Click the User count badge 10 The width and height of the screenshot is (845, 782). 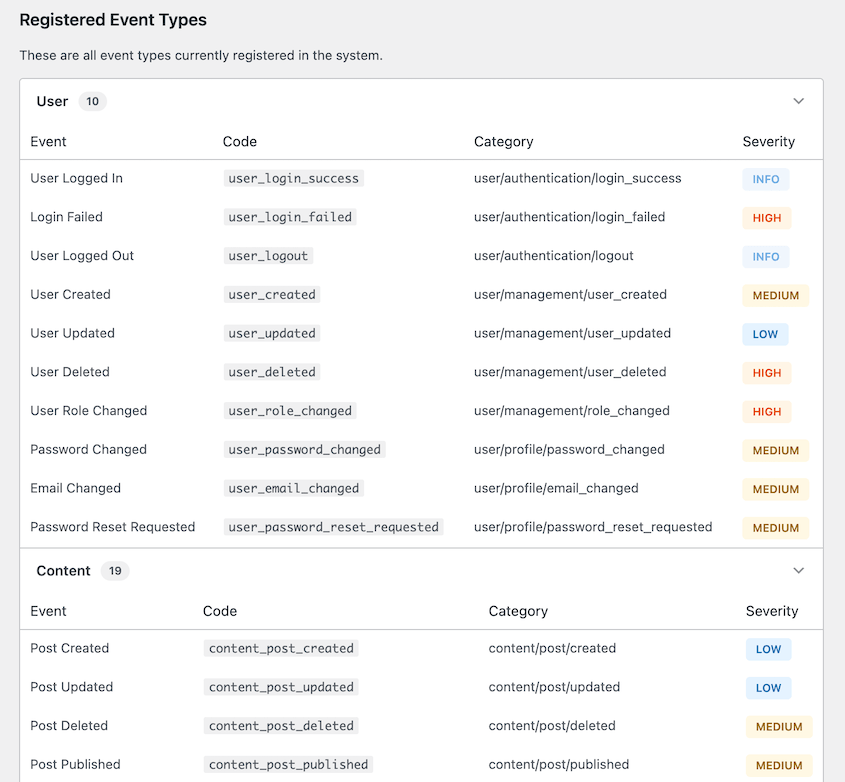point(92,101)
